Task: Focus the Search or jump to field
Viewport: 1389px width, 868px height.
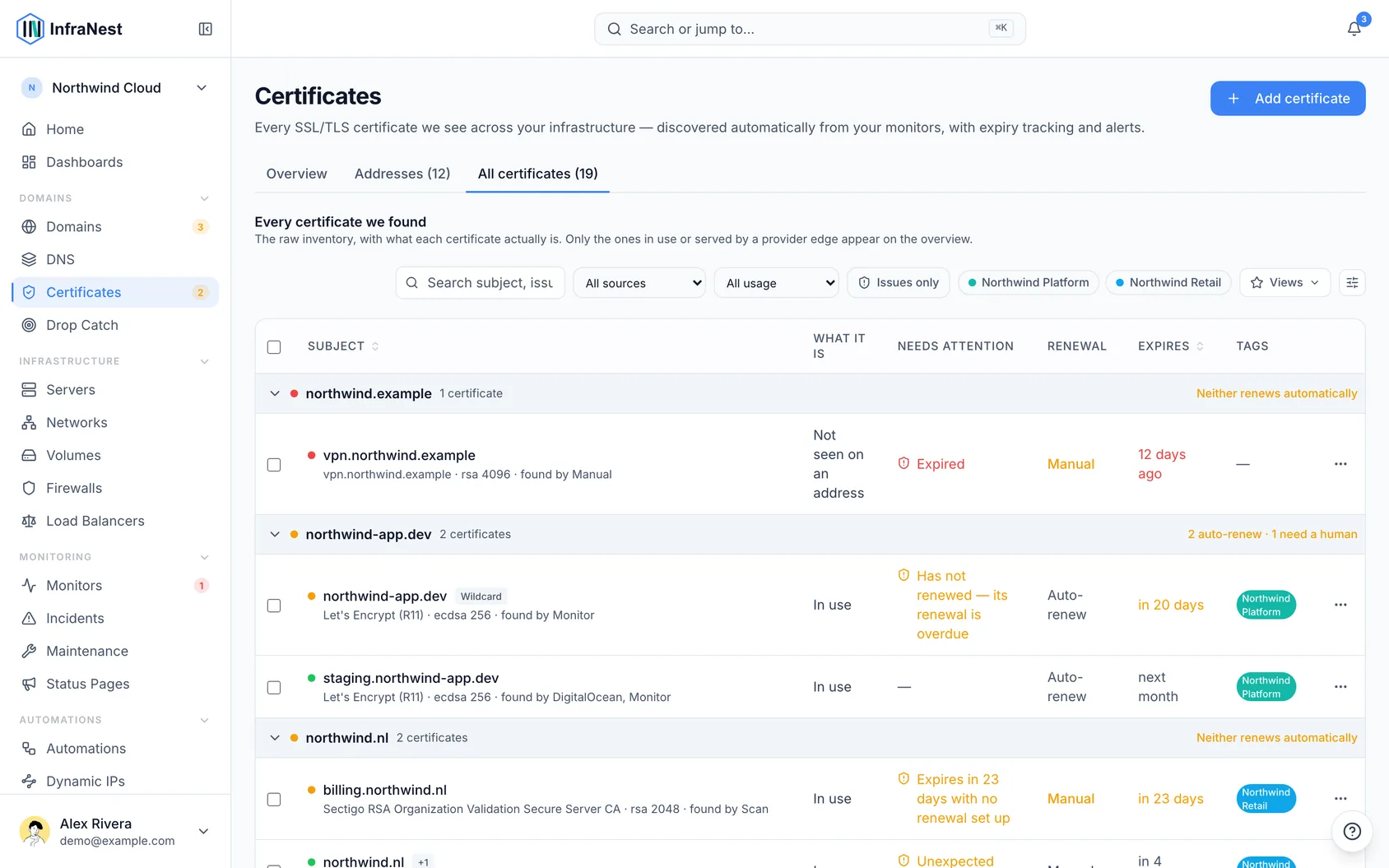Action: [x=810, y=29]
